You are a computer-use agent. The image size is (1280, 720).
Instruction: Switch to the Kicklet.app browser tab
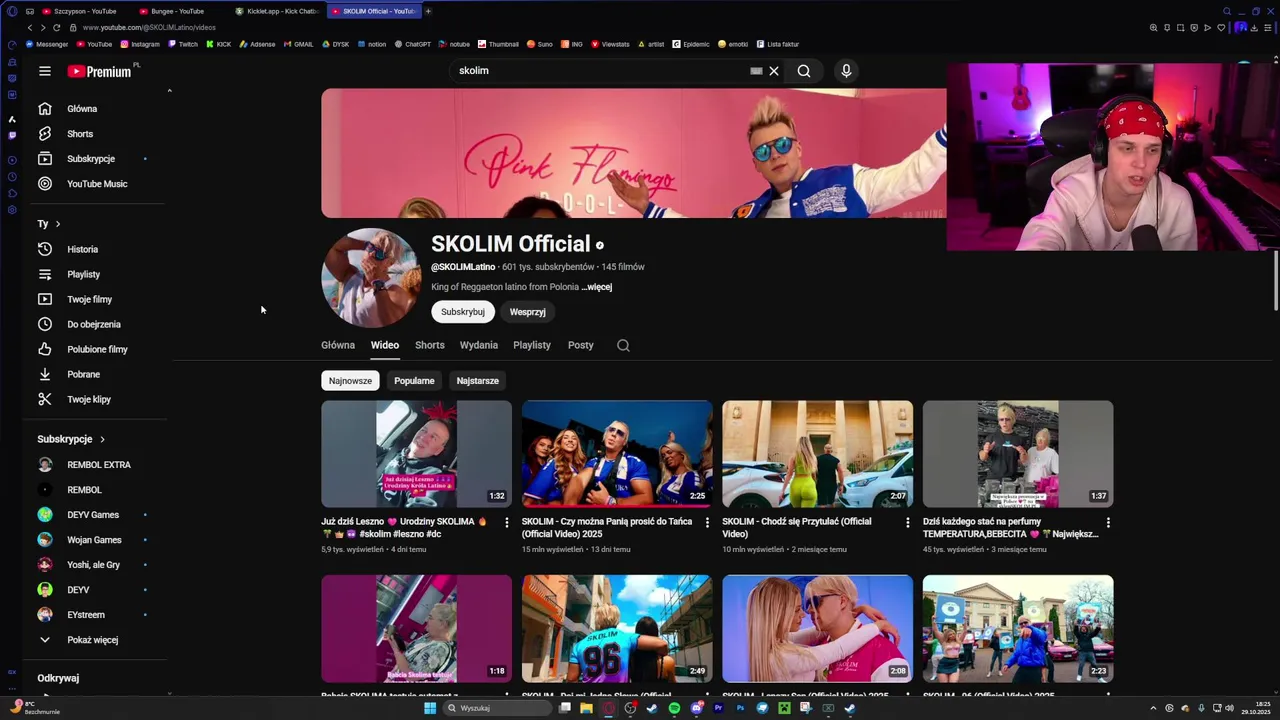275,11
